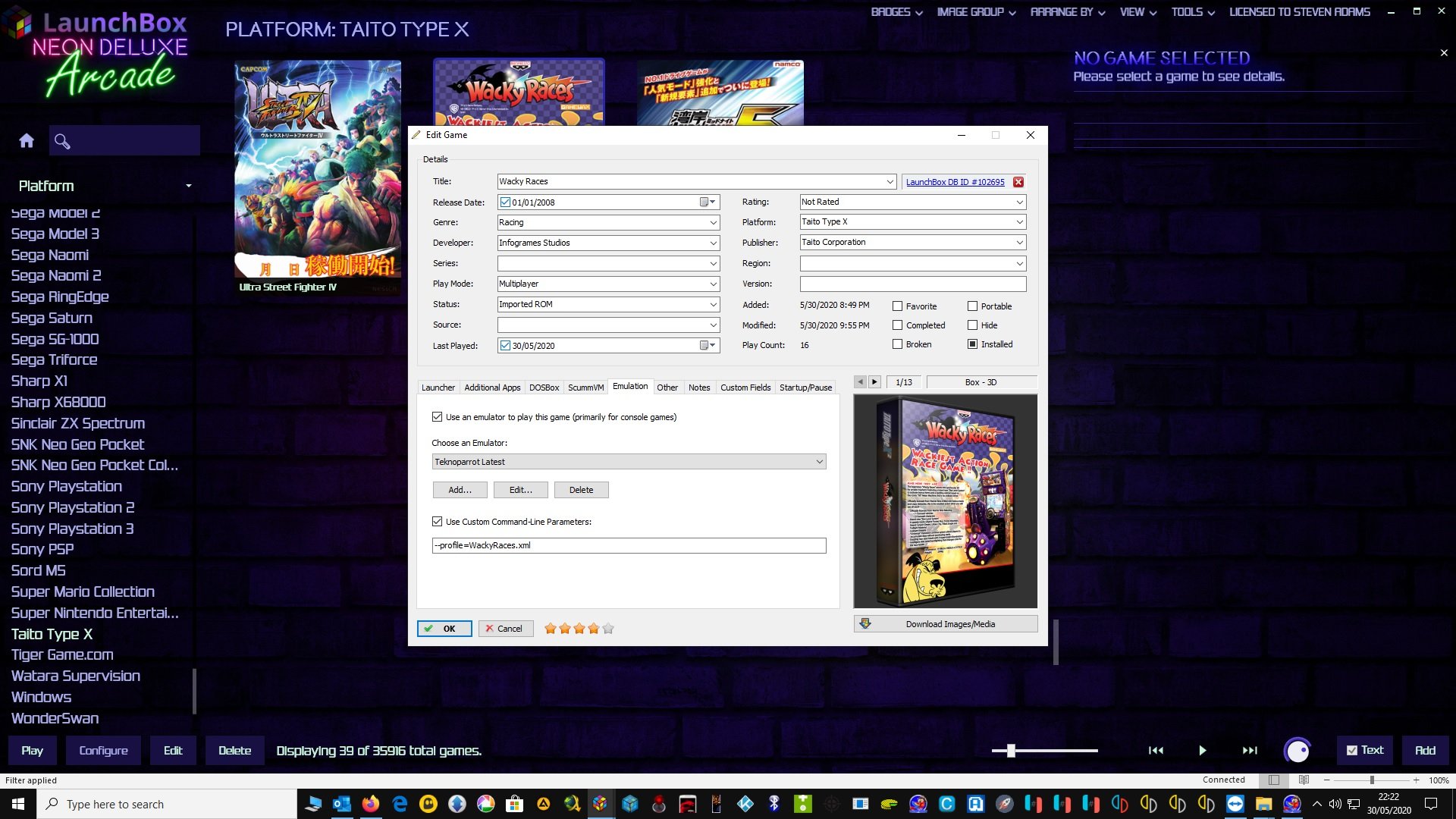The height and width of the screenshot is (819, 1456).
Task: Switch to the Notes tab
Action: 699,388
